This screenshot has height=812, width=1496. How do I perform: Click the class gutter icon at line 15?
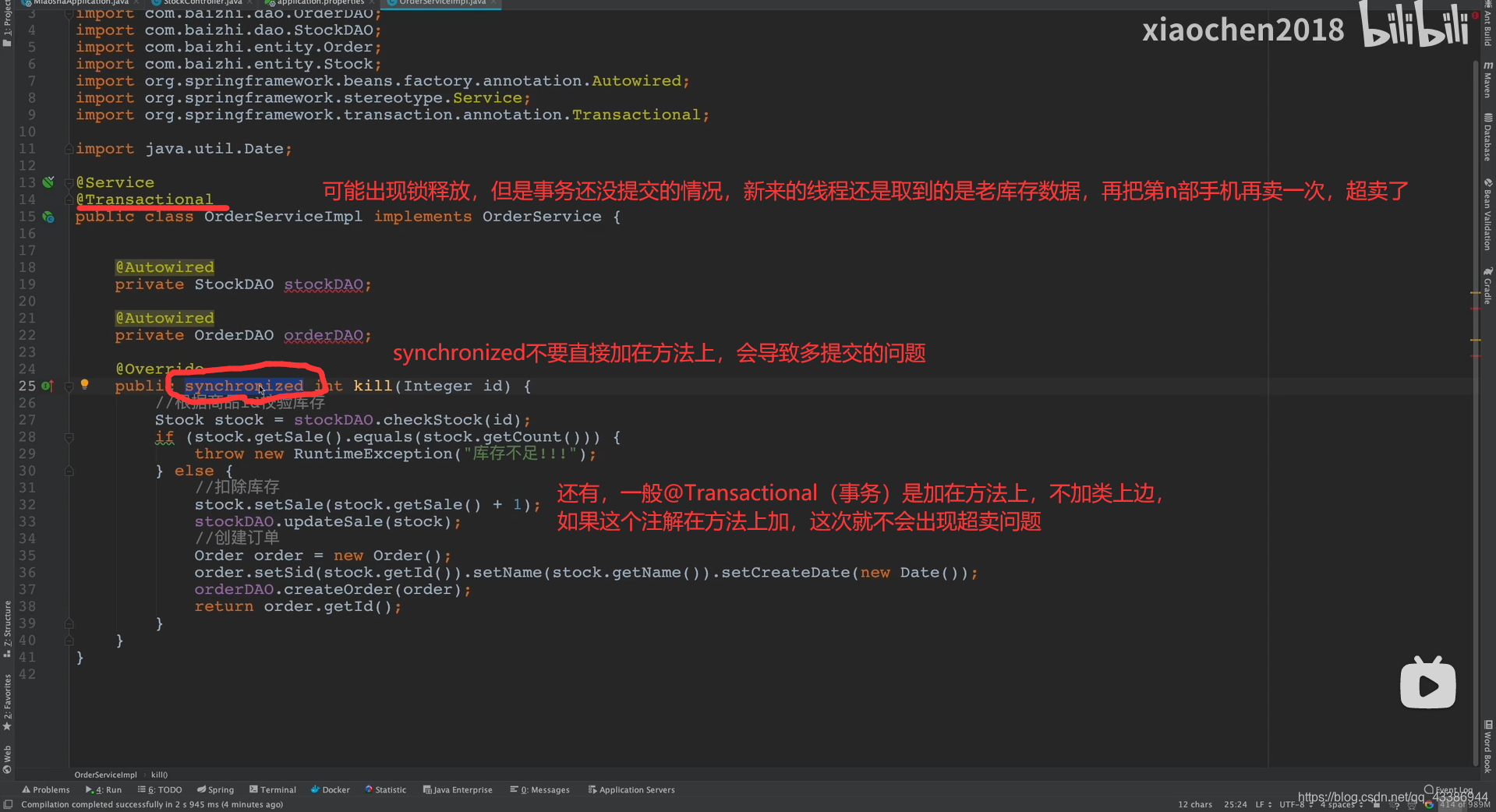48,217
